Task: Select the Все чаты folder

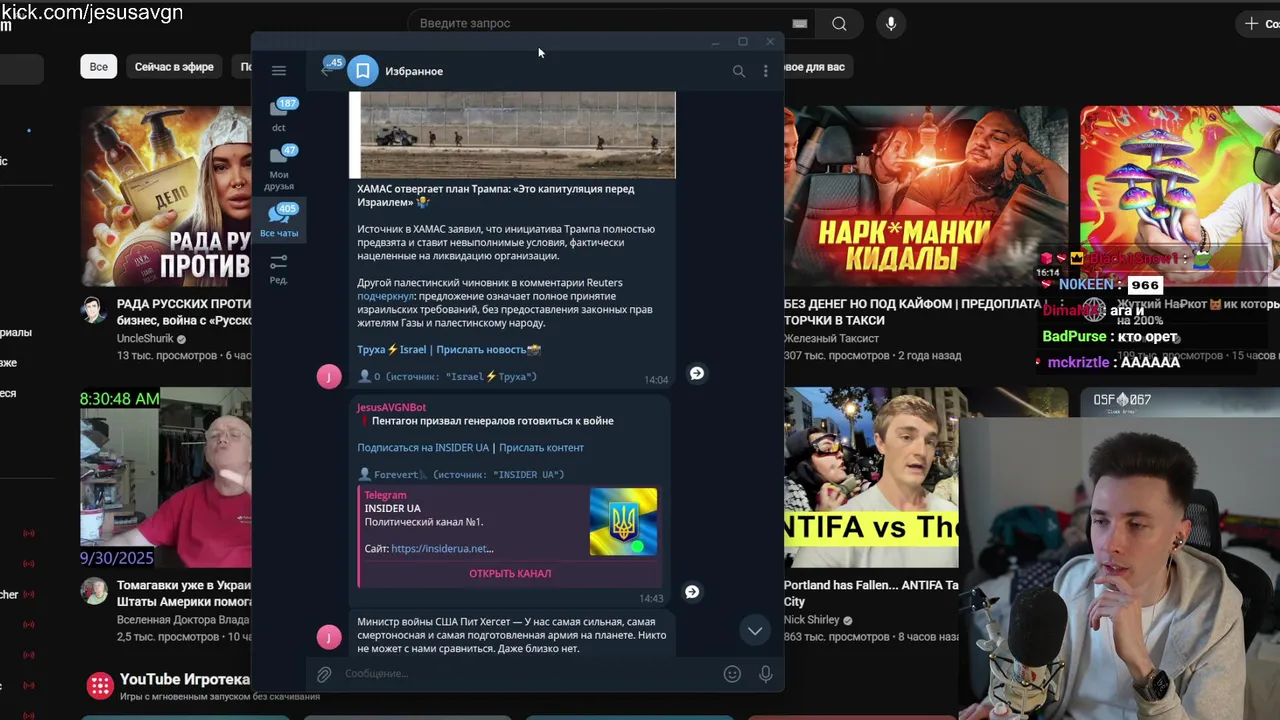Action: [x=279, y=221]
